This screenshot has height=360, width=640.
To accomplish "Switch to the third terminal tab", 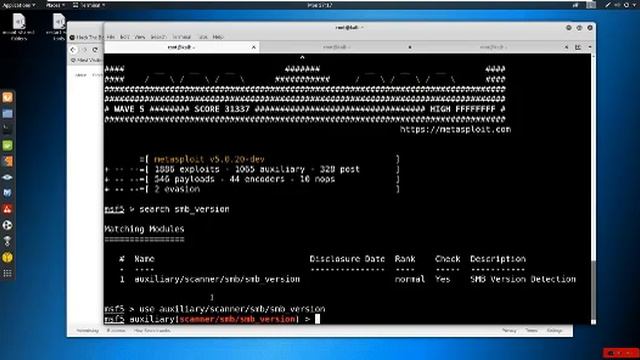I will coord(493,47).
